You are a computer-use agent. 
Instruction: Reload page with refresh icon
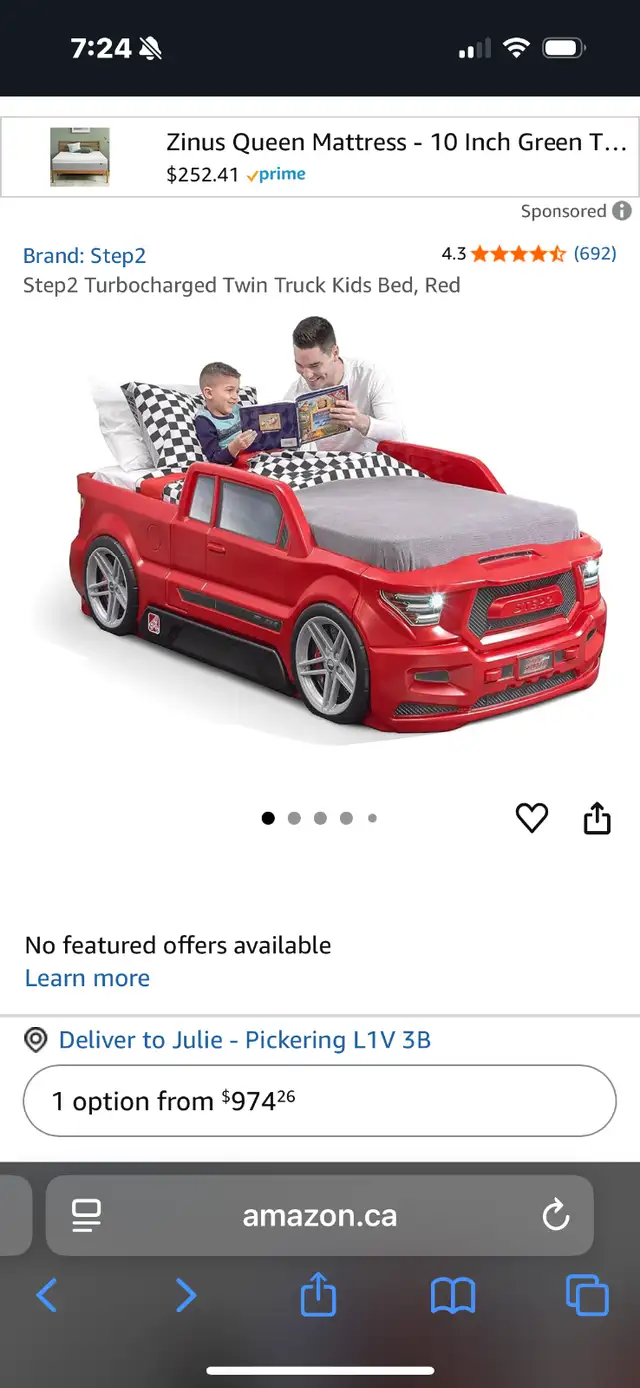pyautogui.click(x=556, y=1216)
